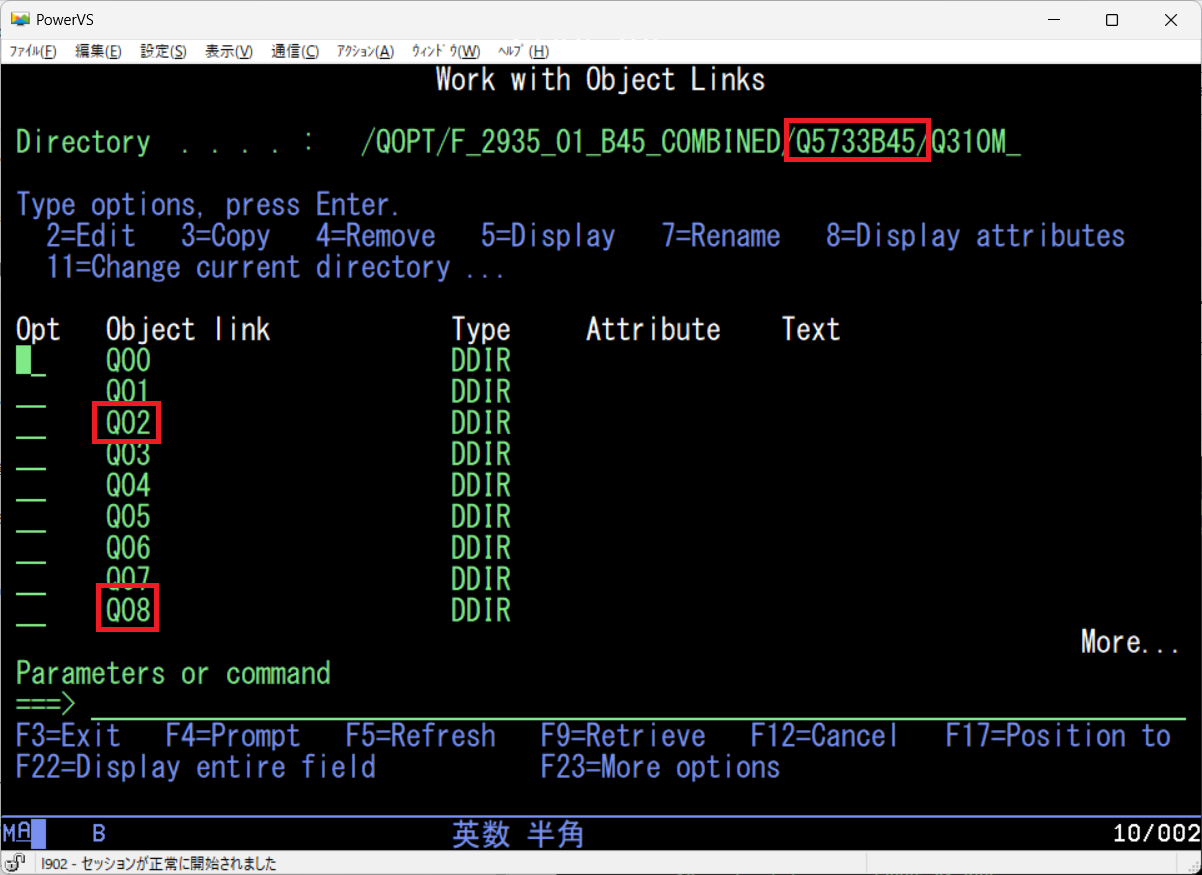Click the Opt field for Q03
Image resolution: width=1202 pixels, height=875 pixels.
30,454
